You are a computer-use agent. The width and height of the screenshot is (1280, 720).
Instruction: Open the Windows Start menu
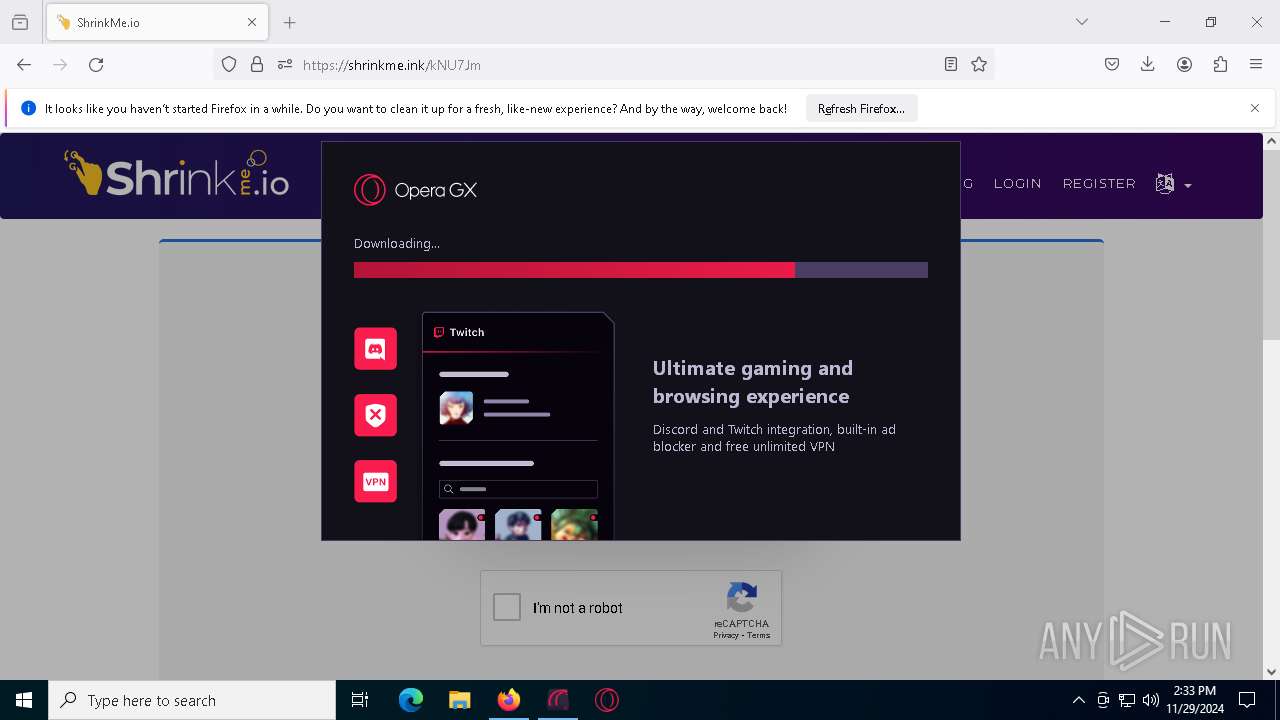(24, 700)
